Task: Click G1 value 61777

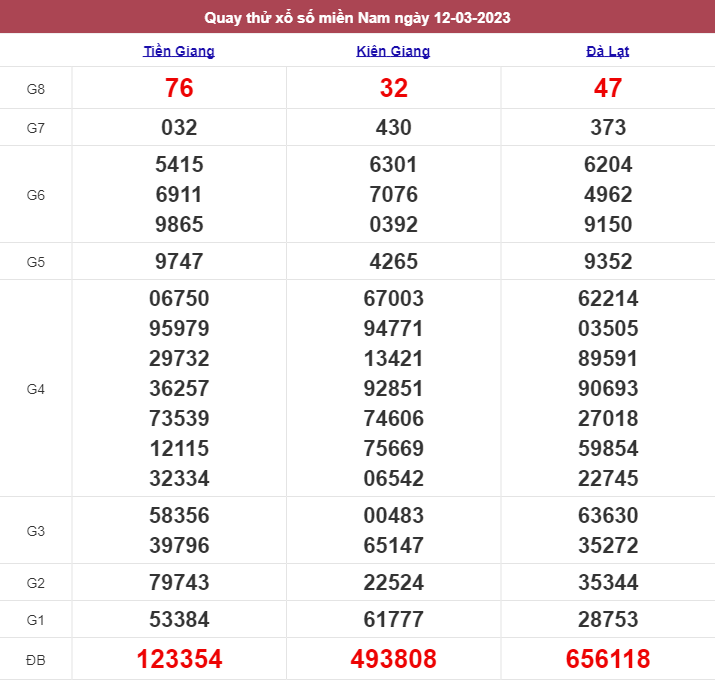Action: [x=394, y=619]
